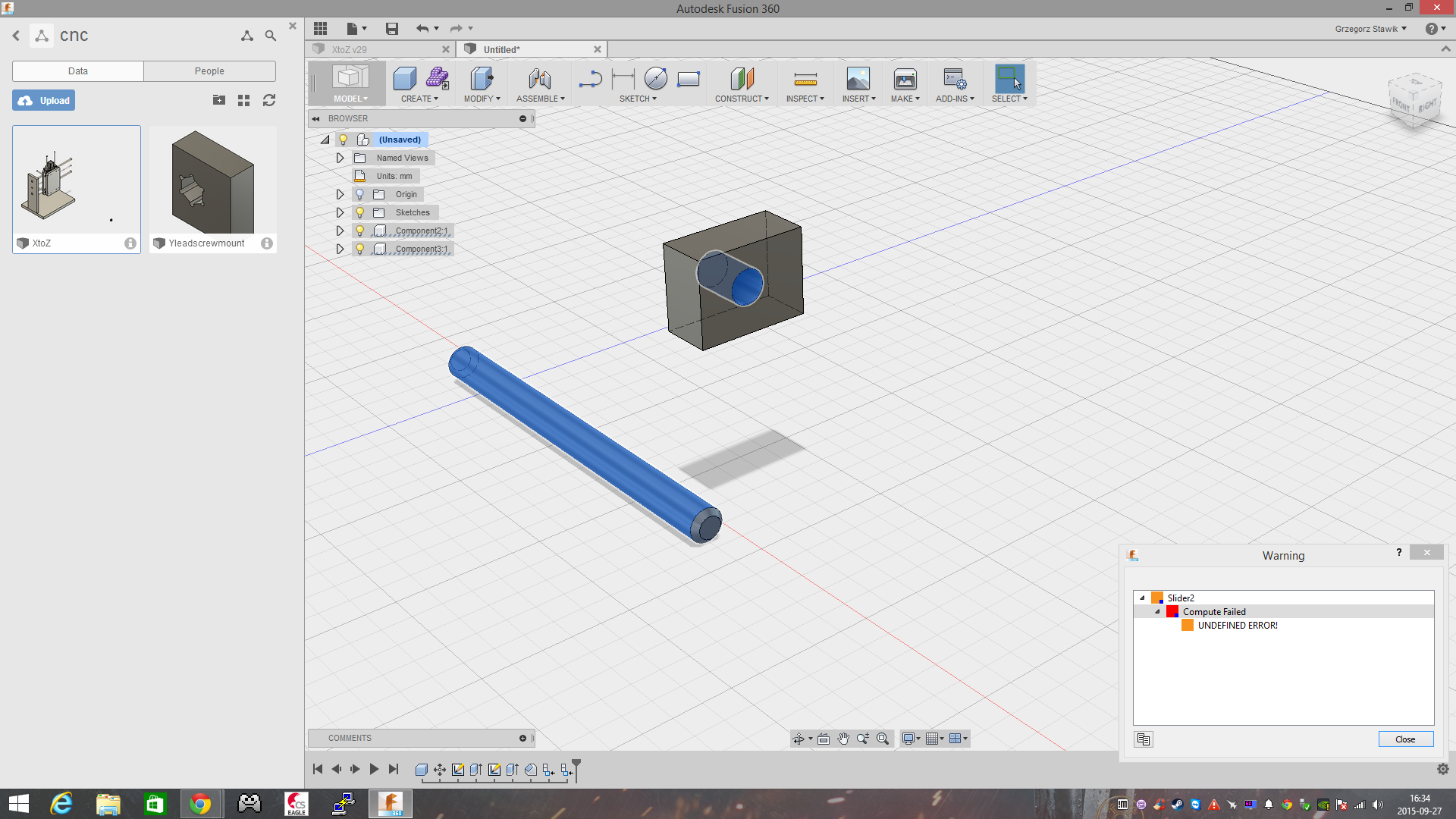Open the Yleadscrewmount thumbnail

click(213, 180)
